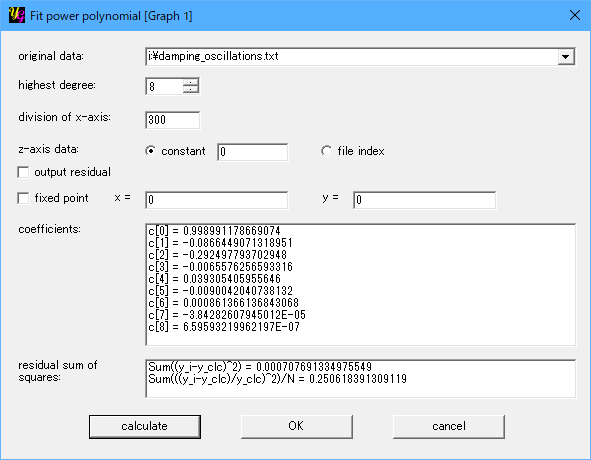Decrease highest degree with down spinner arrow

191,90
